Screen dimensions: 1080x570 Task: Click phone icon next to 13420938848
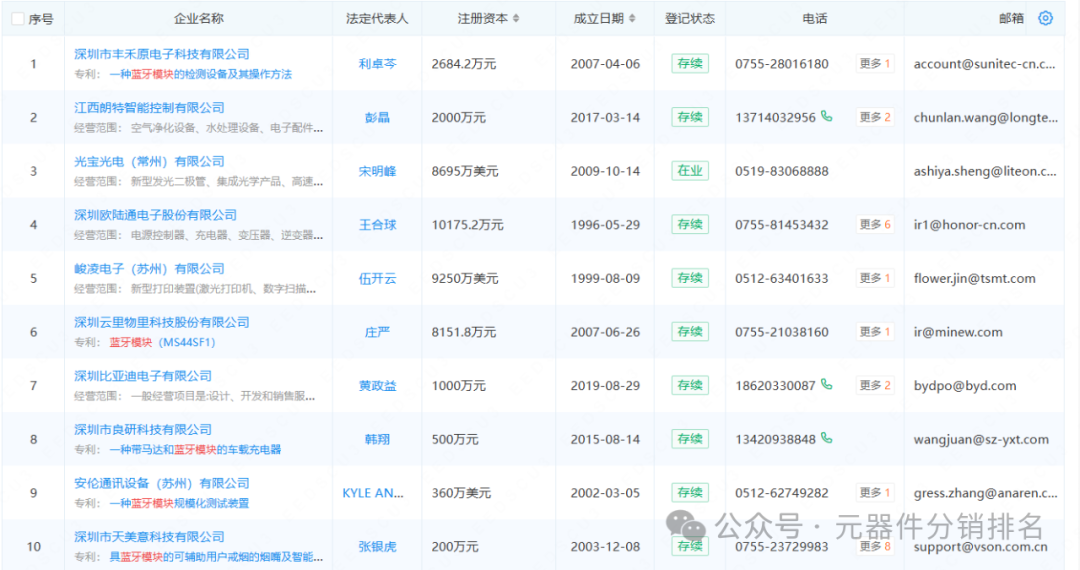click(x=827, y=439)
